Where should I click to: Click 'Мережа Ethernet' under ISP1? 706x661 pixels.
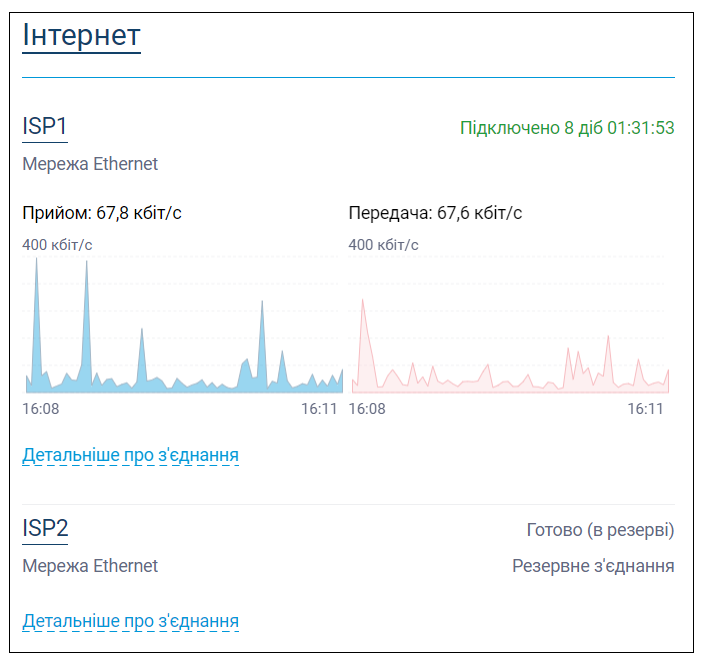click(90, 164)
